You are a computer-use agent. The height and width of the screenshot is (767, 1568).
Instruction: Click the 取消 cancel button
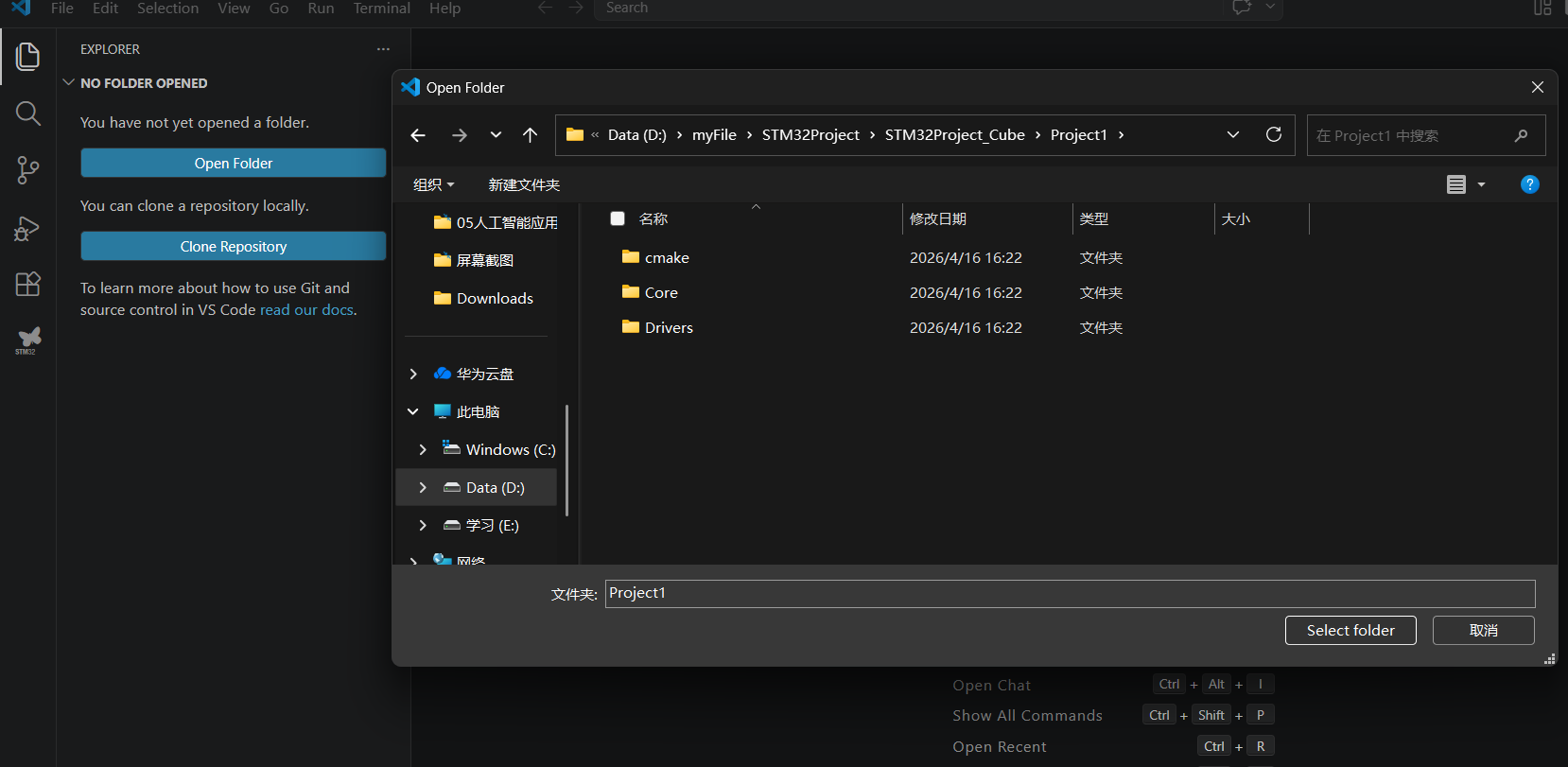click(1483, 630)
